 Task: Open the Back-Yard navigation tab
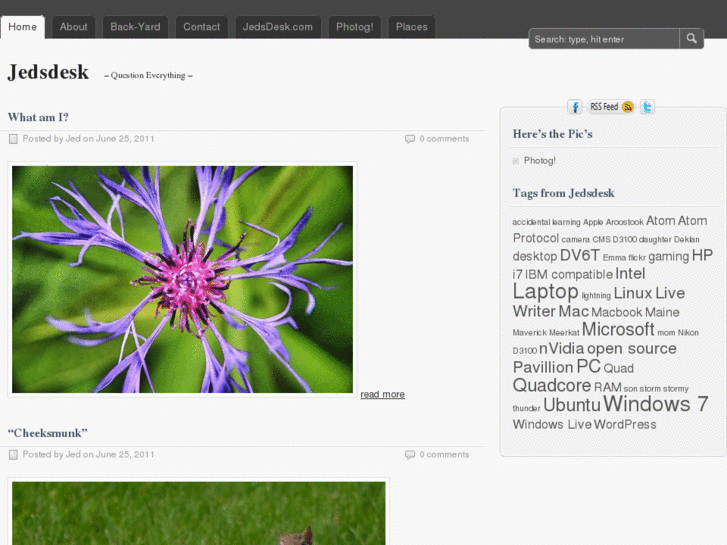point(135,27)
